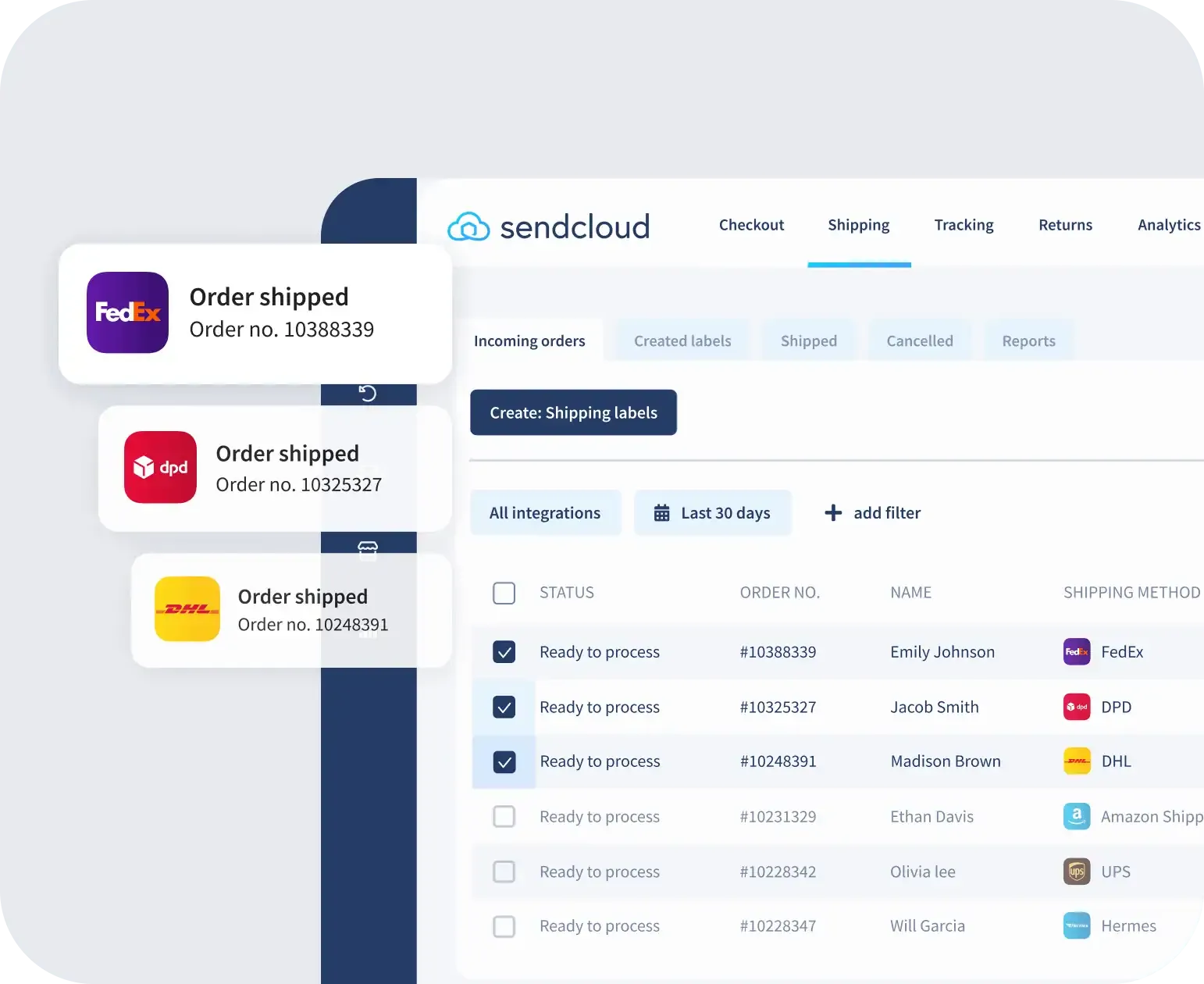Click the calendar icon on the Last 30 days filter
1204x984 pixels.
(x=661, y=513)
